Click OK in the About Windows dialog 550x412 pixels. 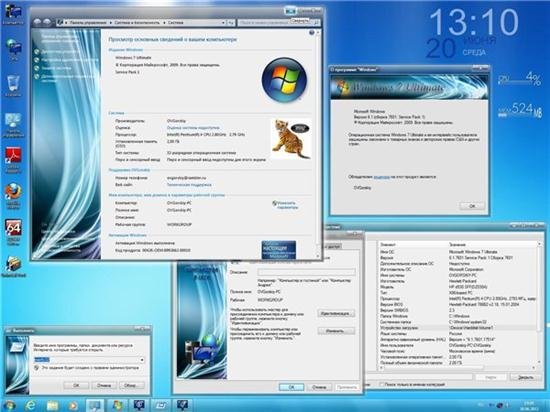(472, 206)
